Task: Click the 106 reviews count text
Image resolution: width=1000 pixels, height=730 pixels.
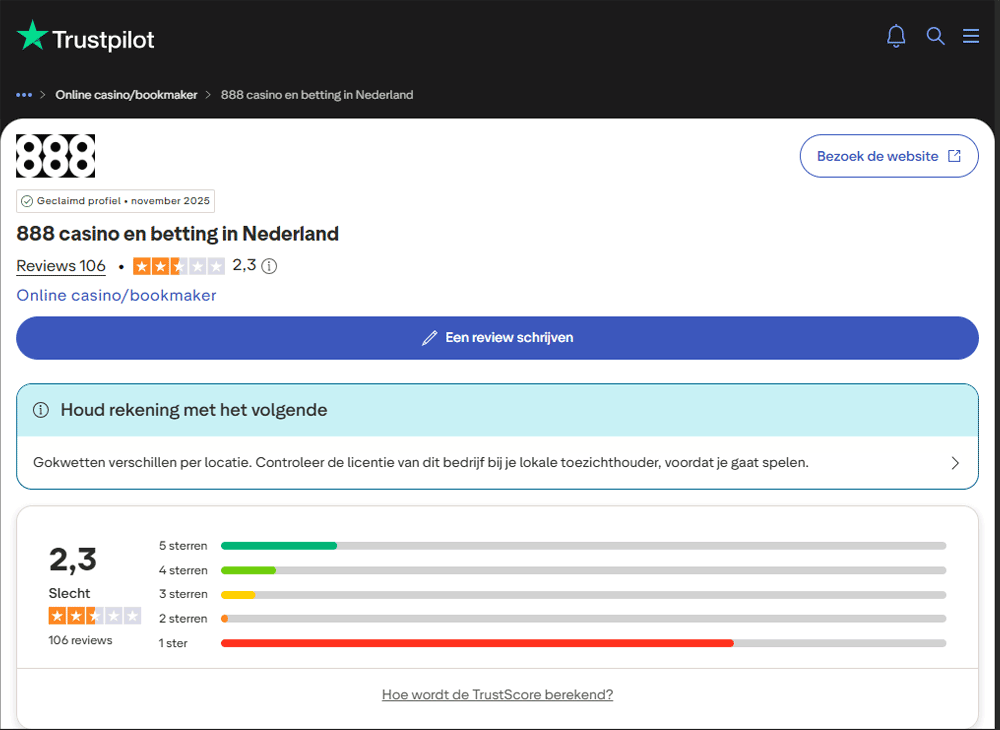Action: coord(80,640)
